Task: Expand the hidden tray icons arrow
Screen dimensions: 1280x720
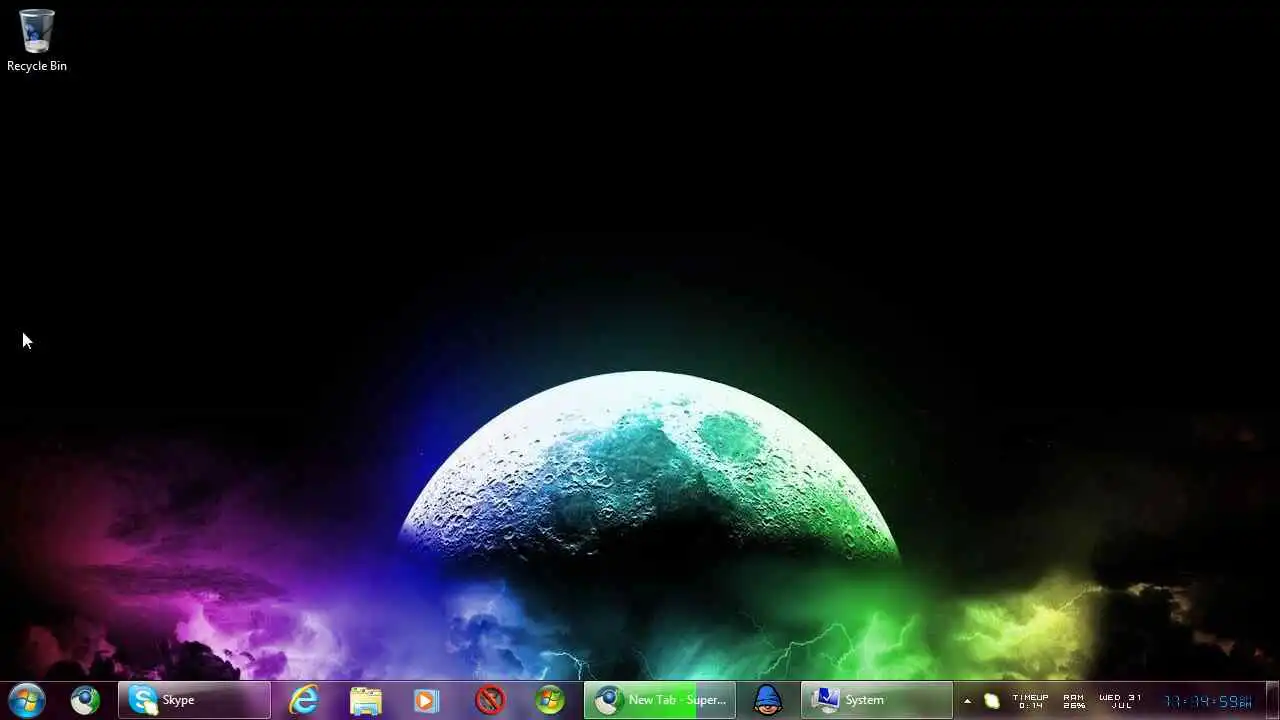Action: (x=967, y=701)
